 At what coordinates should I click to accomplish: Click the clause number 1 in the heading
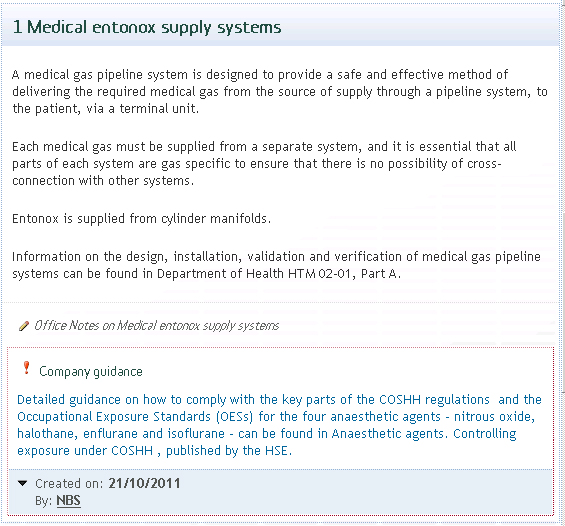[x=17, y=27]
